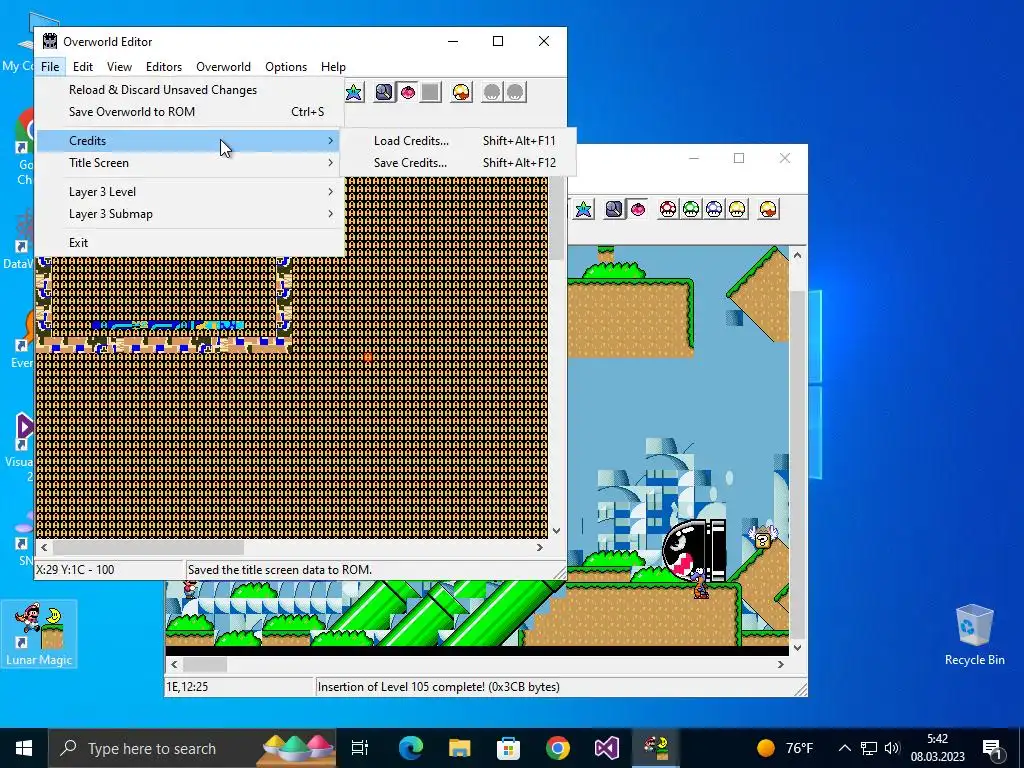Open the Lunar Magic desktop shortcut
1024x768 pixels.
(39, 634)
